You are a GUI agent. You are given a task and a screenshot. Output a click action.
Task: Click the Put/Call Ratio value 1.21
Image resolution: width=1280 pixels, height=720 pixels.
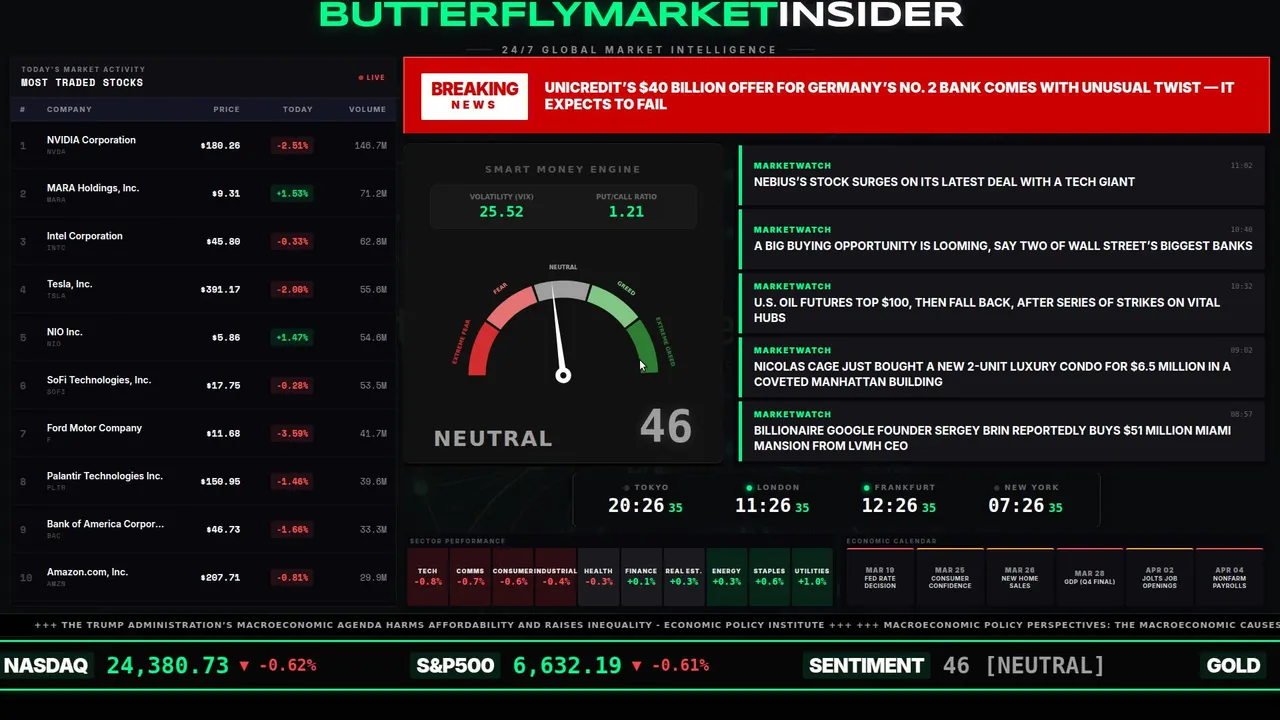[626, 212]
